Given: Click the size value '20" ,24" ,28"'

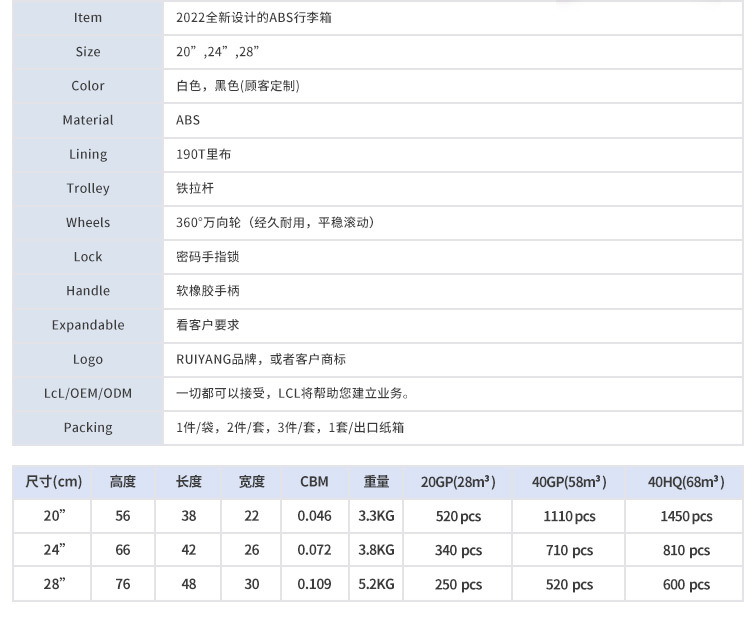Looking at the screenshot, I should coord(218,52).
